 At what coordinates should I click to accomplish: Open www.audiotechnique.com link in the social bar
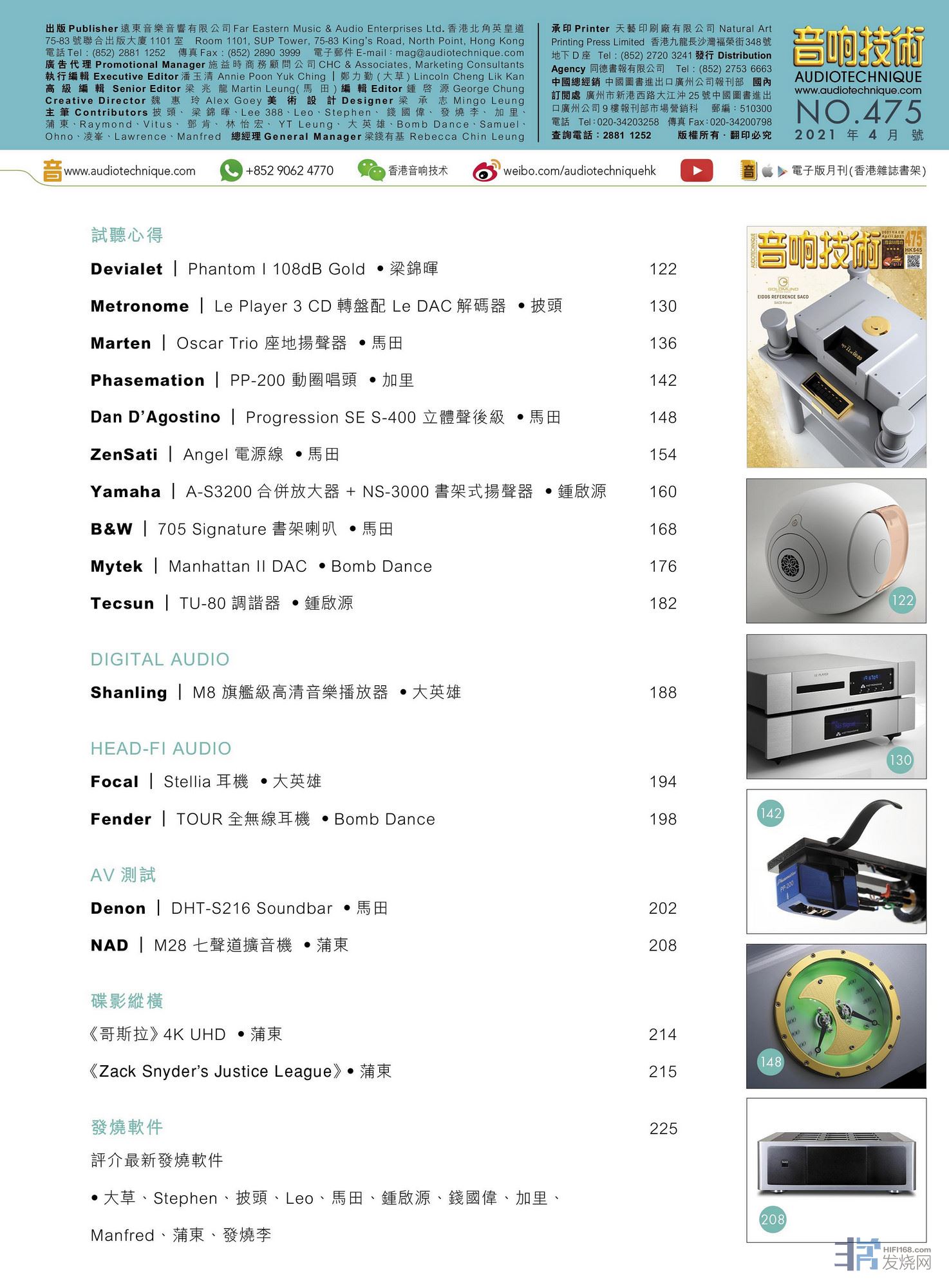[129, 171]
